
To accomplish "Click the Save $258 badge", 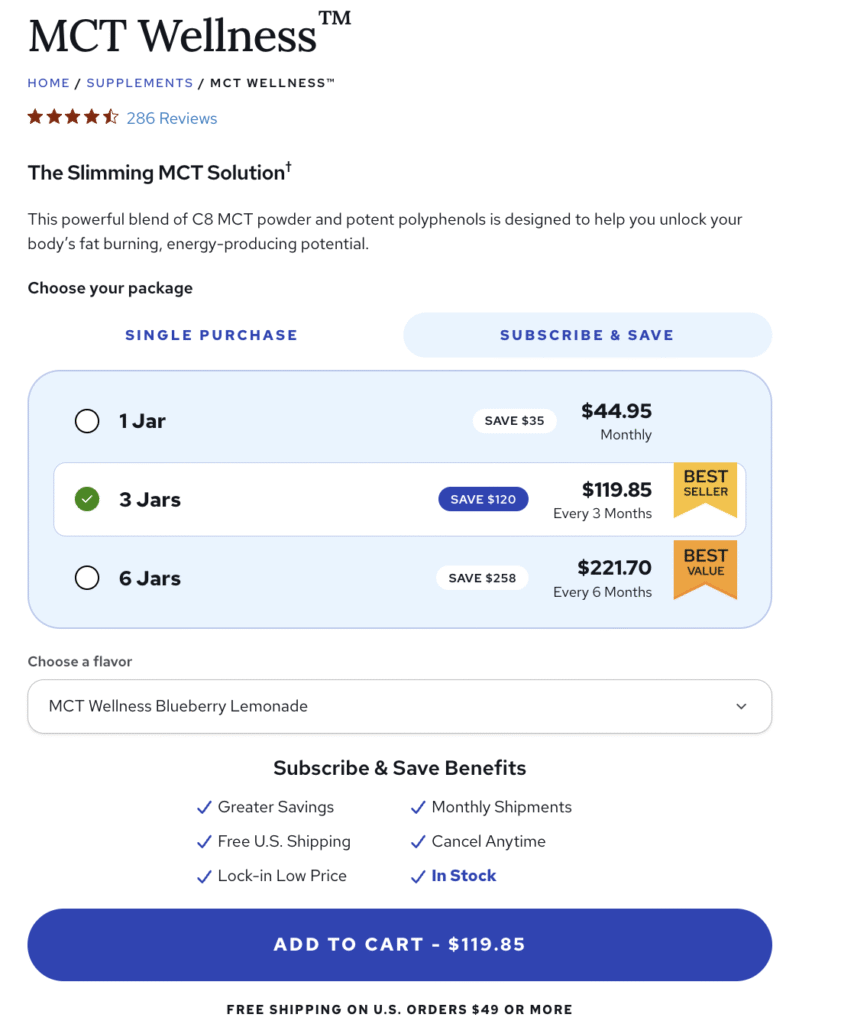I will pyautogui.click(x=482, y=578).
